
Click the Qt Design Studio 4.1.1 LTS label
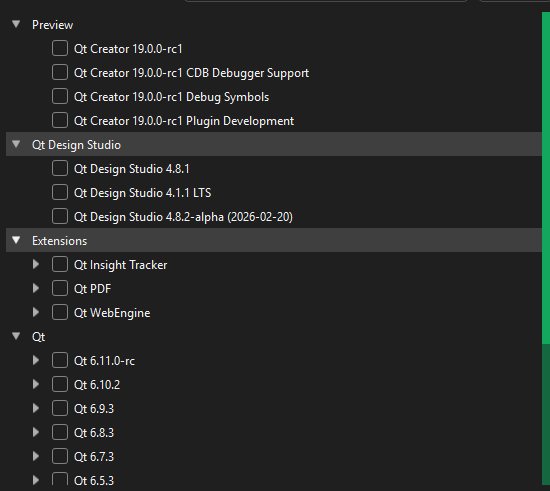[142, 193]
